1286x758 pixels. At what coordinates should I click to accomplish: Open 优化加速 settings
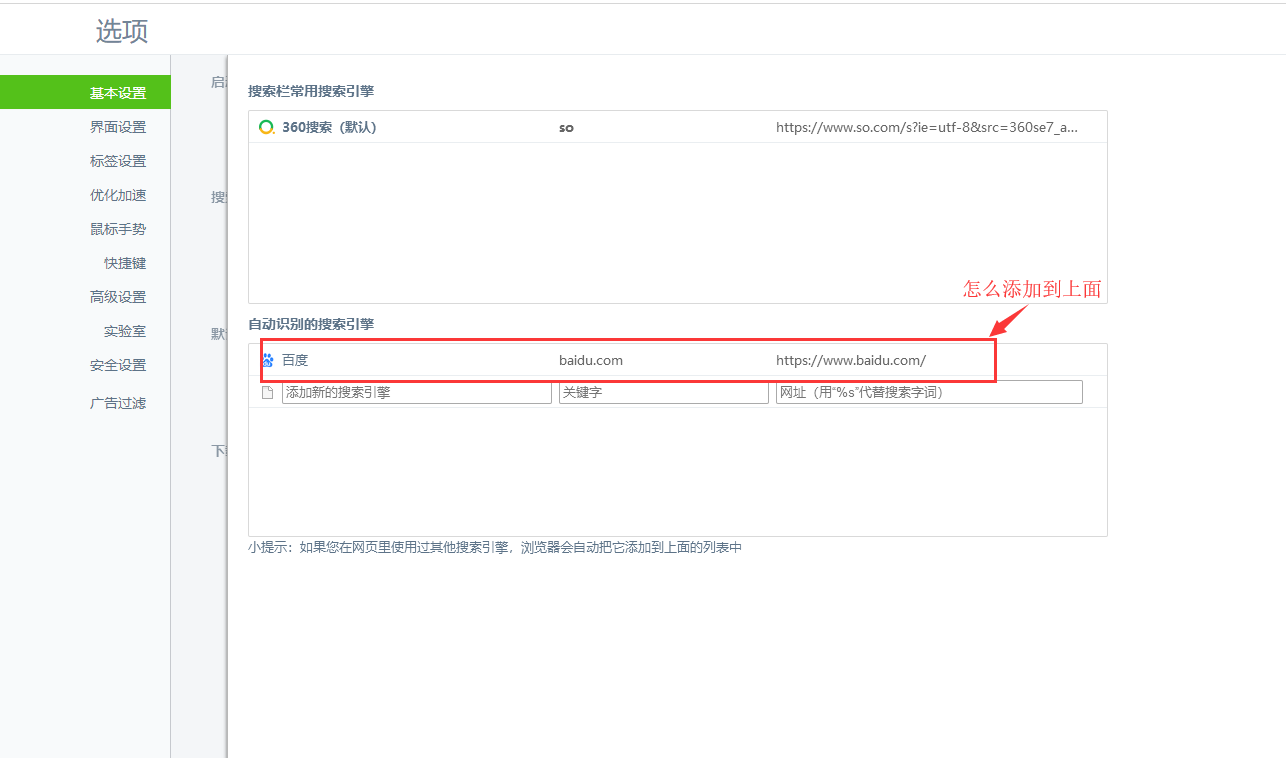point(118,195)
